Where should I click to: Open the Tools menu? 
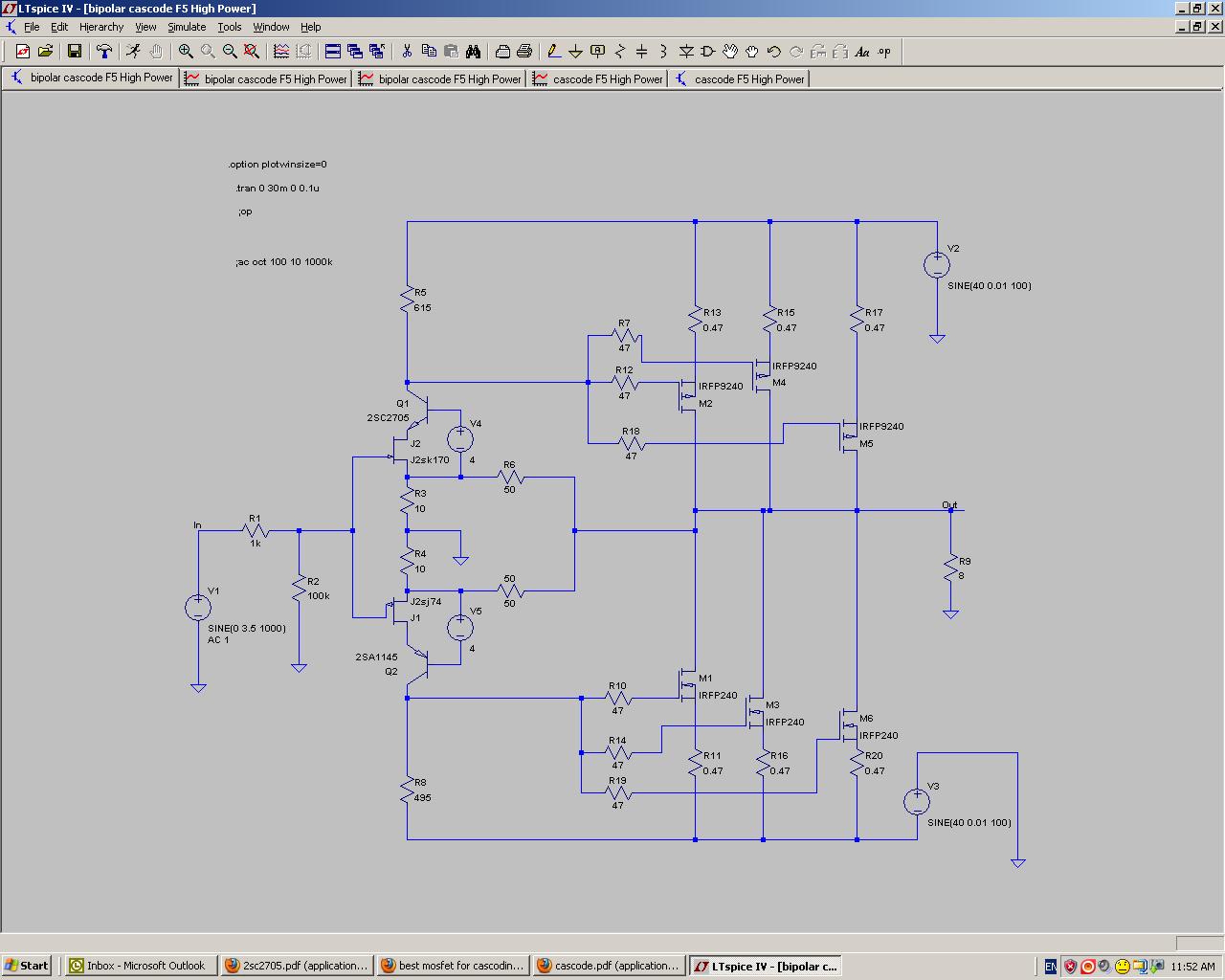point(230,27)
